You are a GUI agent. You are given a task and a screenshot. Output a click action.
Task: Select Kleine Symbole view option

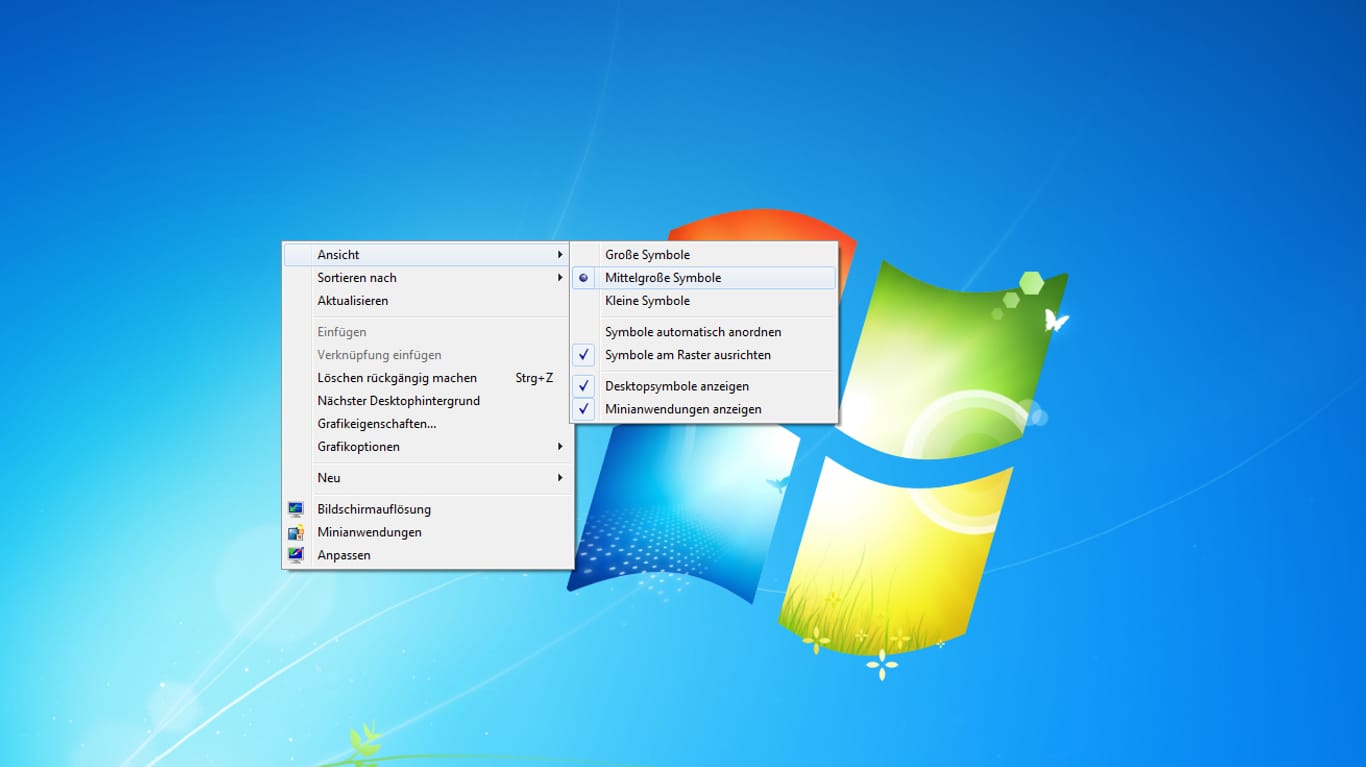point(704,301)
